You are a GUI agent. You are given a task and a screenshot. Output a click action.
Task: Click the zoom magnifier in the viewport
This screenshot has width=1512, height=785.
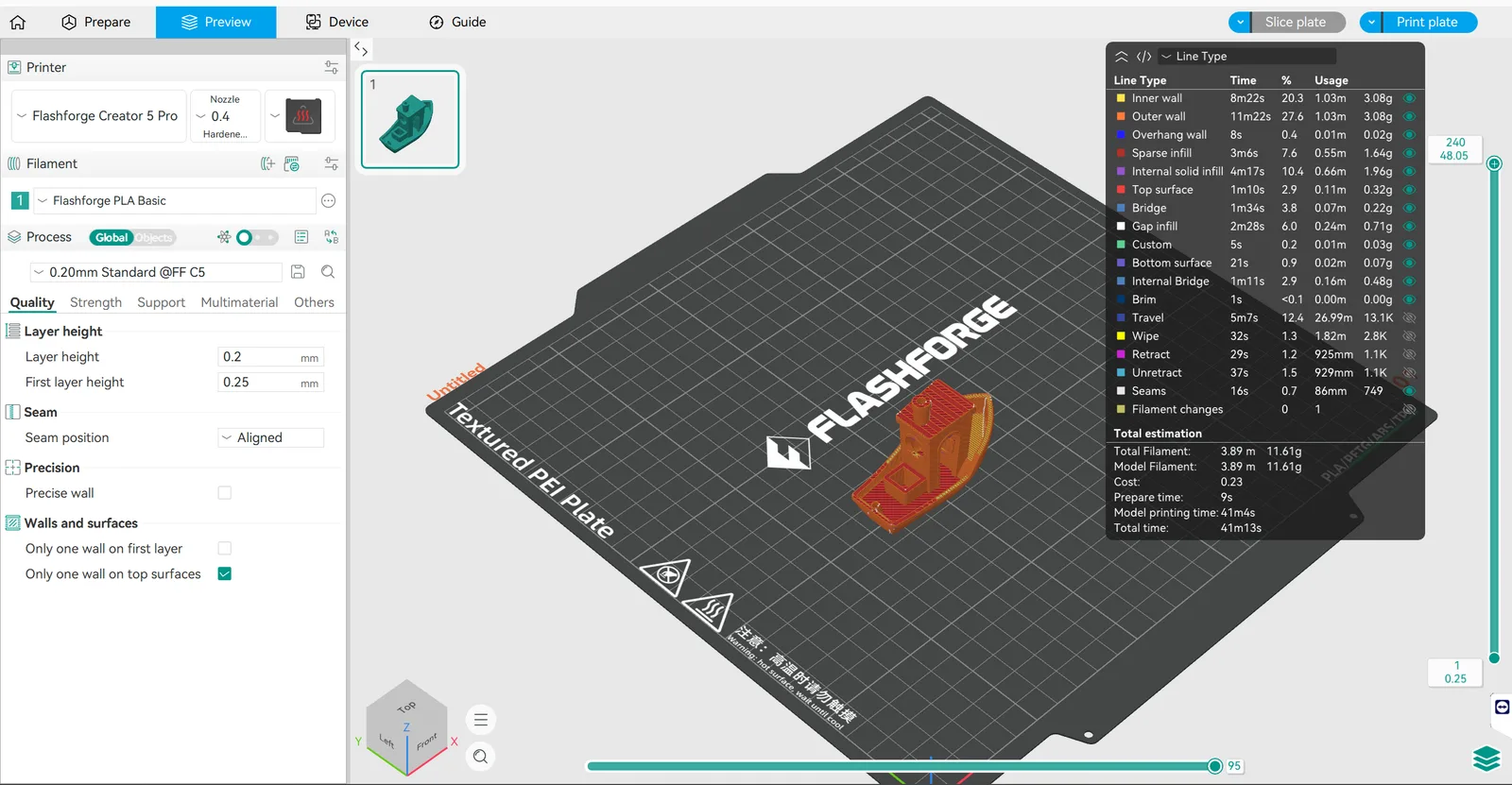point(481,756)
